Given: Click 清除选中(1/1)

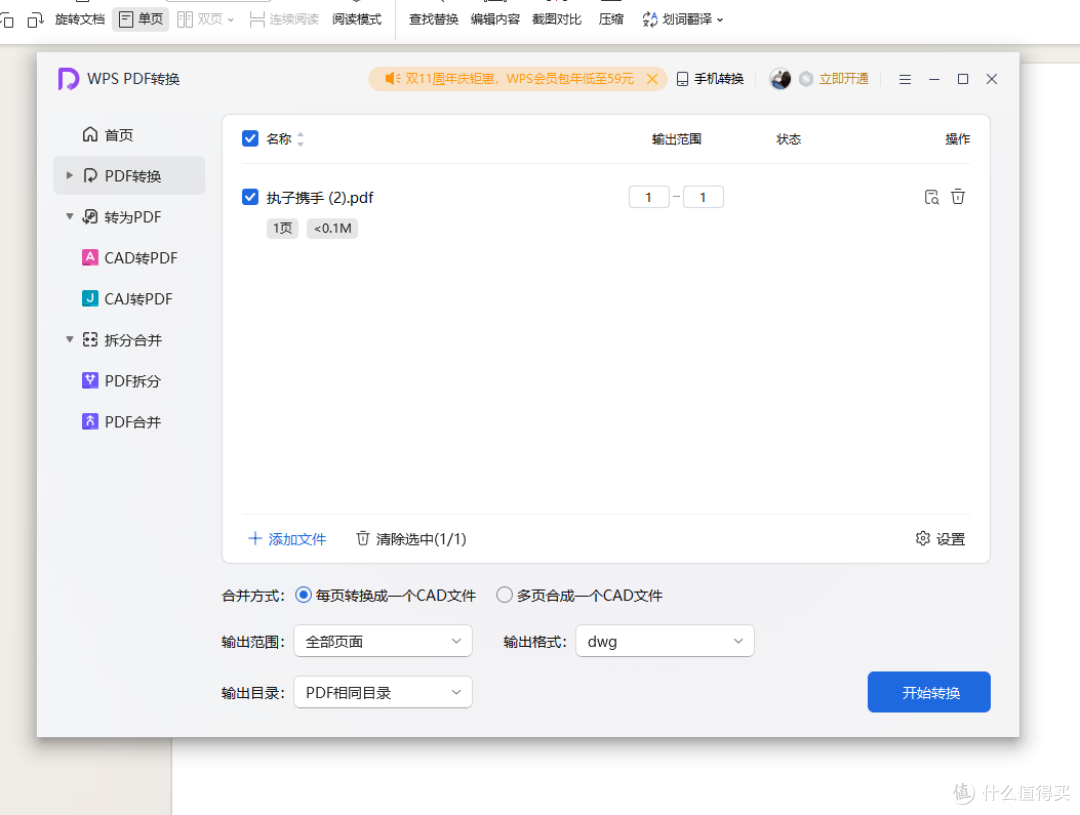Looking at the screenshot, I should pos(411,539).
